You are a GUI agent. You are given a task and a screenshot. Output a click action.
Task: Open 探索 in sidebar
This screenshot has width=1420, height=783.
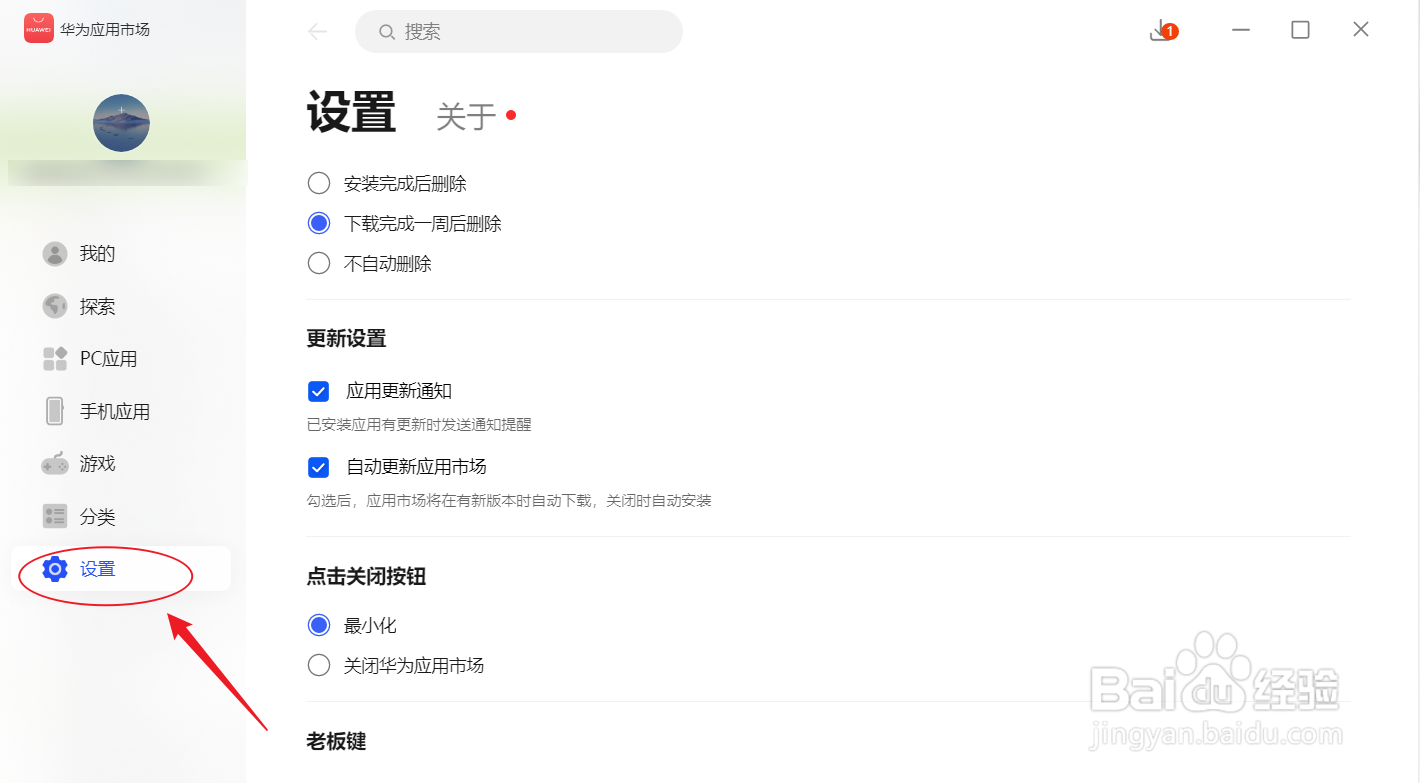coord(121,306)
